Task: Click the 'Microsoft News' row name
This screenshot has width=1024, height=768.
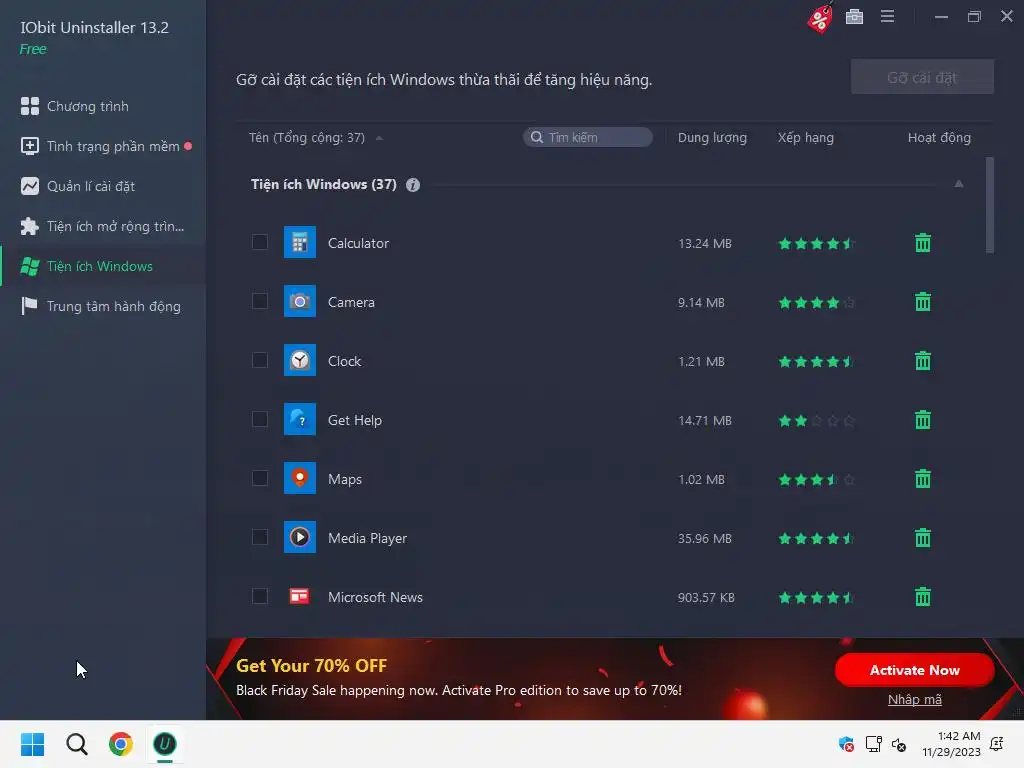Action: (x=375, y=597)
